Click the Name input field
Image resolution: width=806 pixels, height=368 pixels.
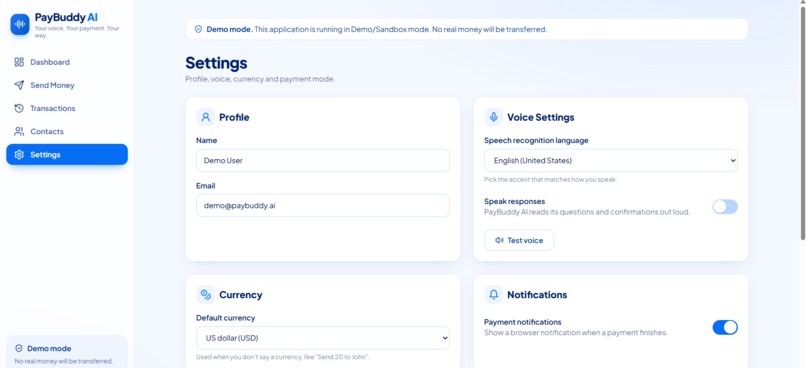click(323, 160)
